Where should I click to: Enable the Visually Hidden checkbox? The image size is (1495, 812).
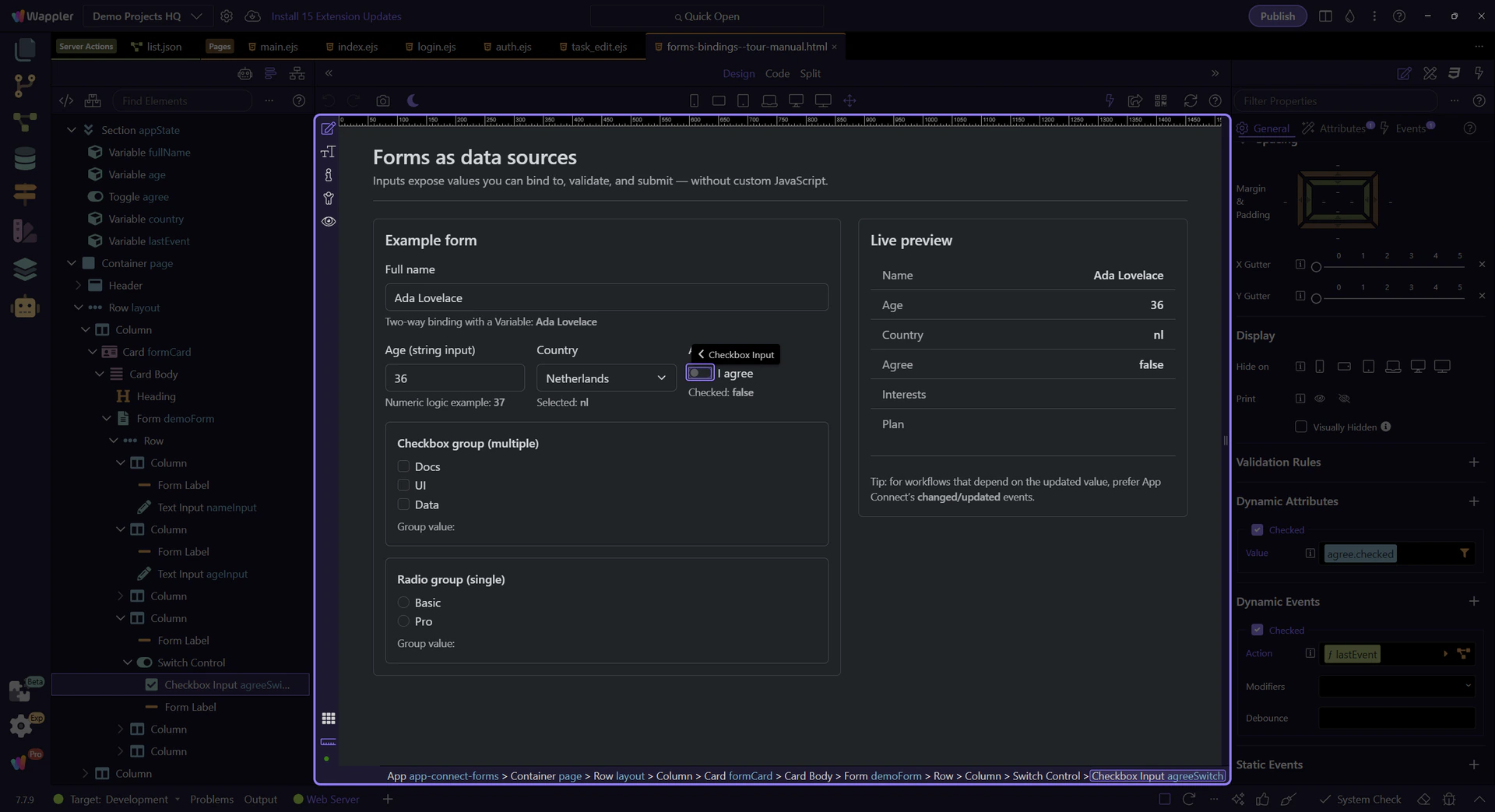coord(1300,427)
